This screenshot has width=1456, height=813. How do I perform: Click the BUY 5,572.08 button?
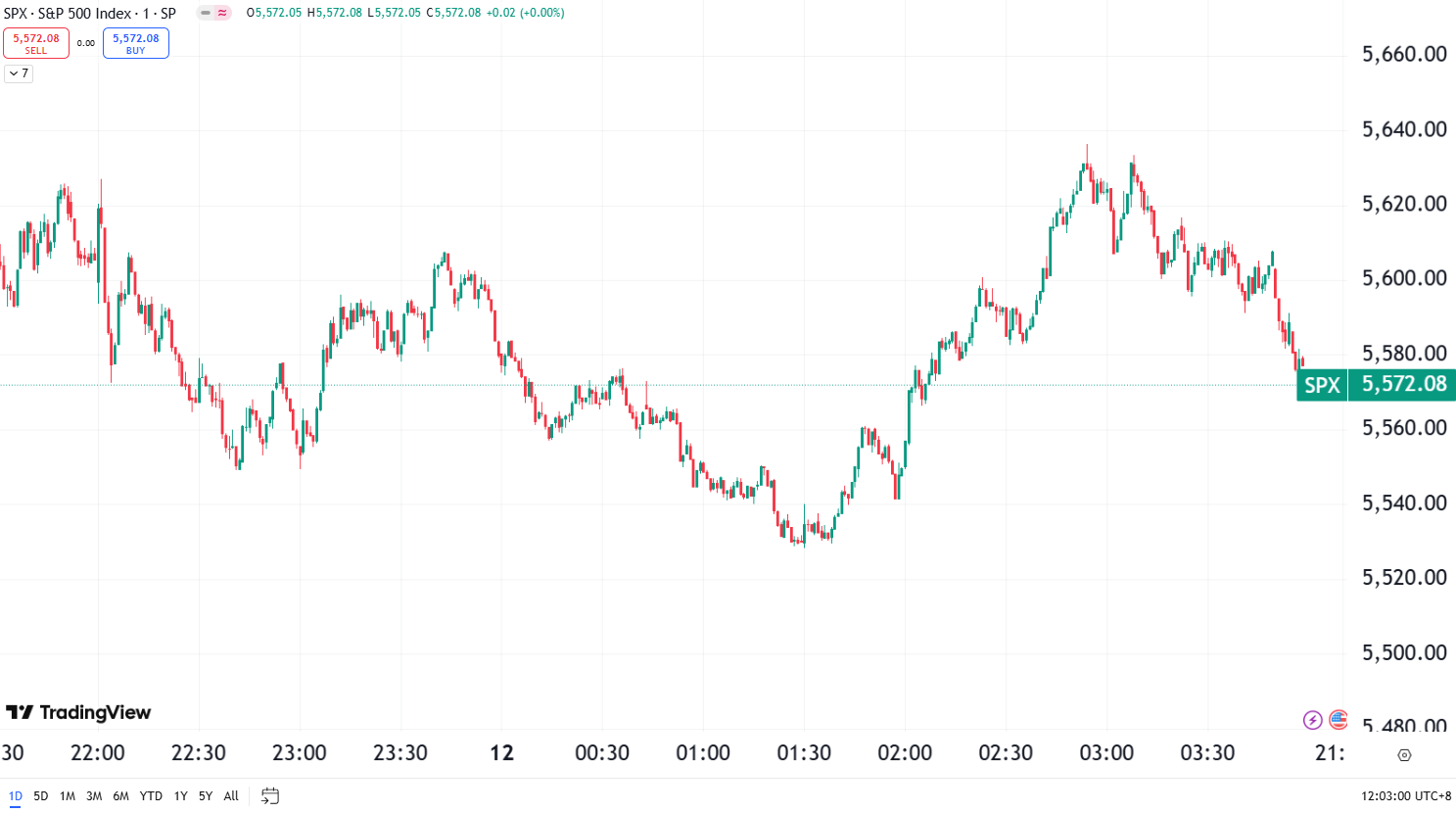(x=135, y=43)
